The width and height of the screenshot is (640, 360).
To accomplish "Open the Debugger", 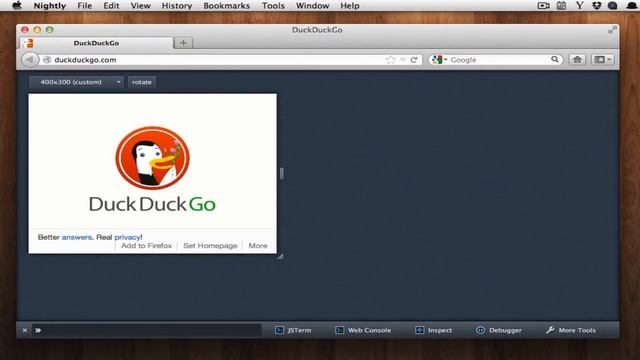I will [499, 330].
